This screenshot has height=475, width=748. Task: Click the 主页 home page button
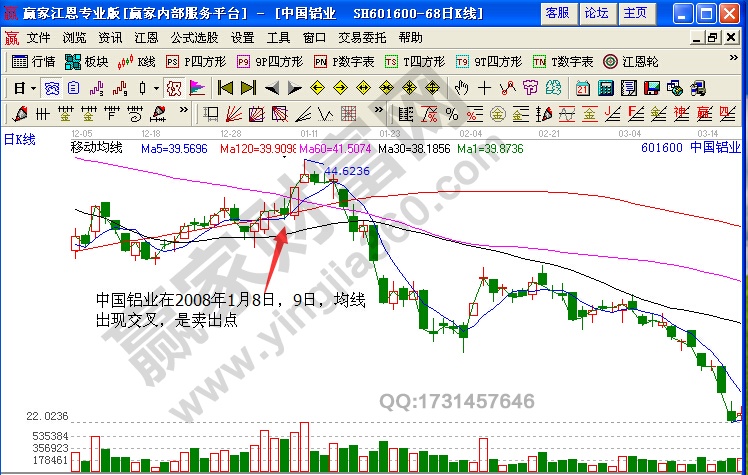(634, 13)
